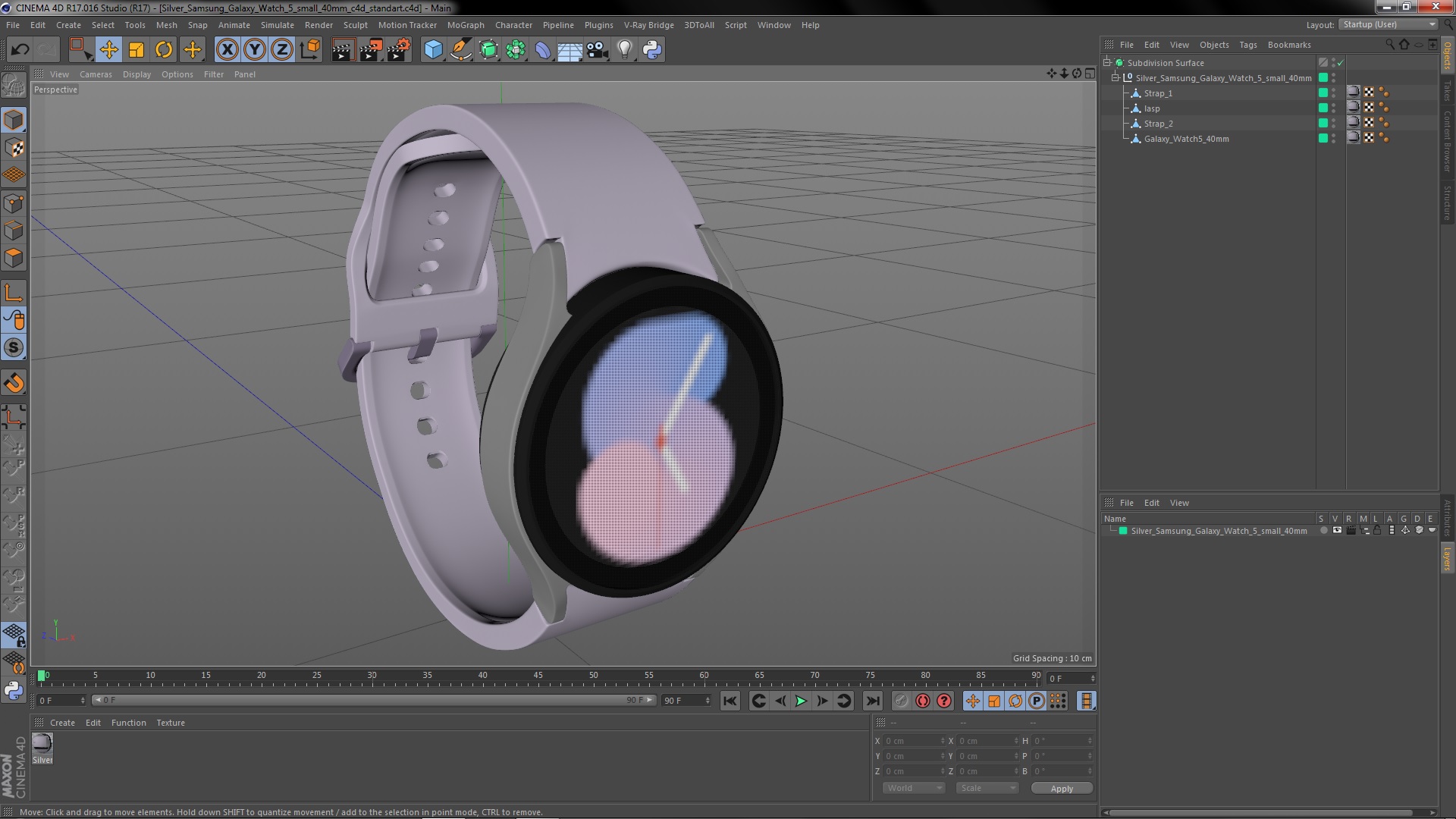Open the Floor environment icon
Screen dimensions: 1456x819
[x=570, y=50]
